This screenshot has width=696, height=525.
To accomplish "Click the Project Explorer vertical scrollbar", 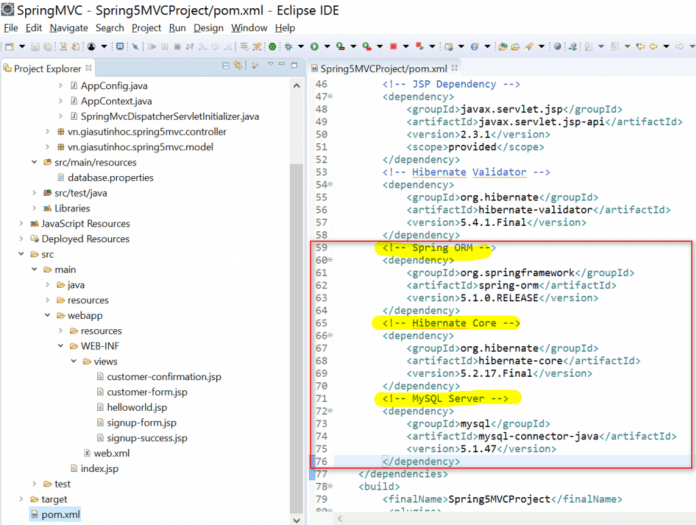I will click(x=297, y=300).
